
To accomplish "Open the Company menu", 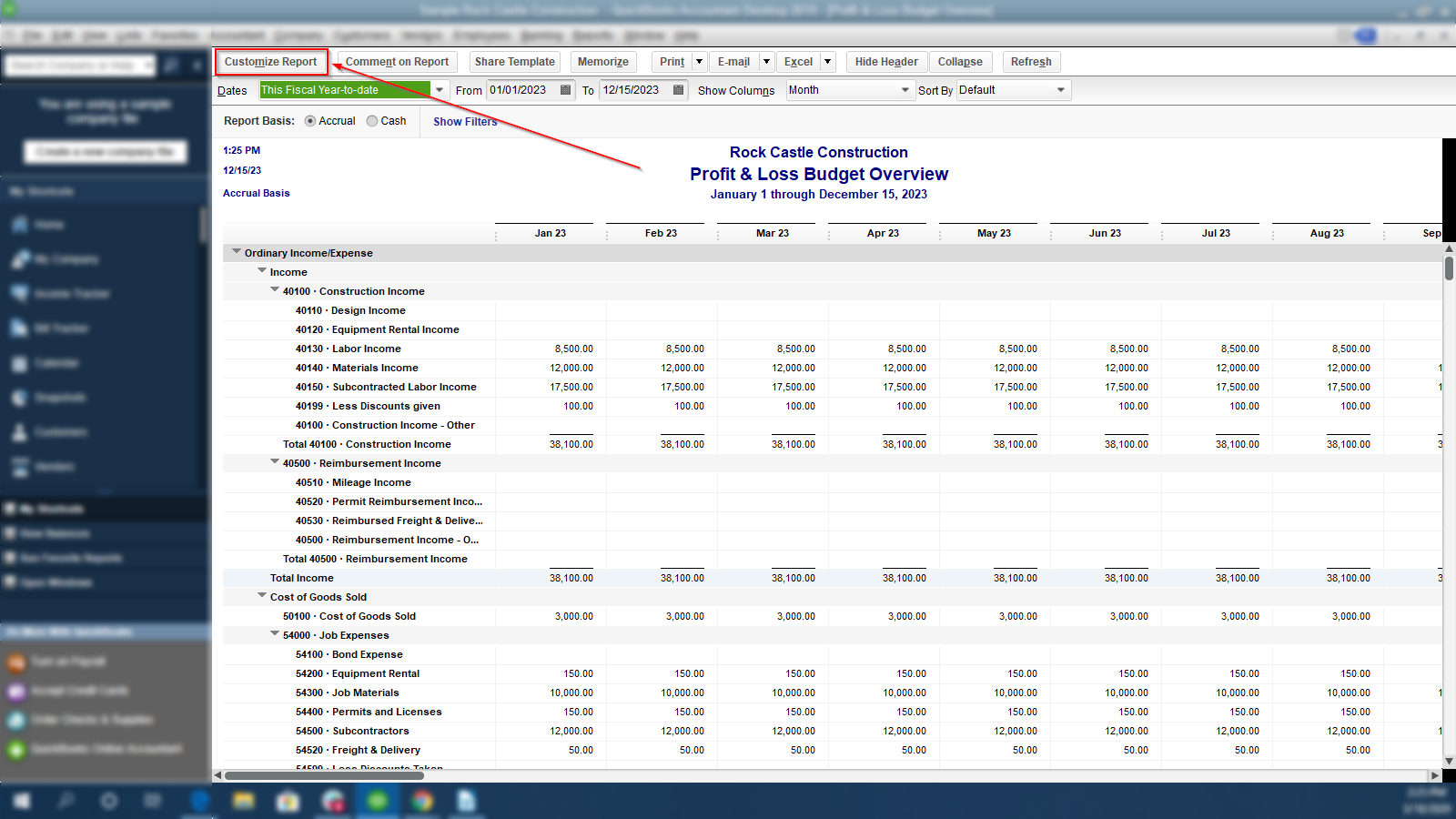I will [298, 35].
